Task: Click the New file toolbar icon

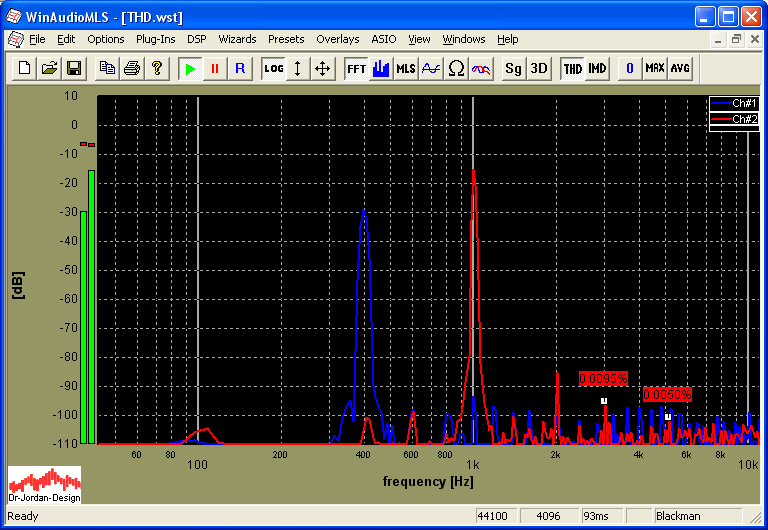Action: click(x=23, y=68)
